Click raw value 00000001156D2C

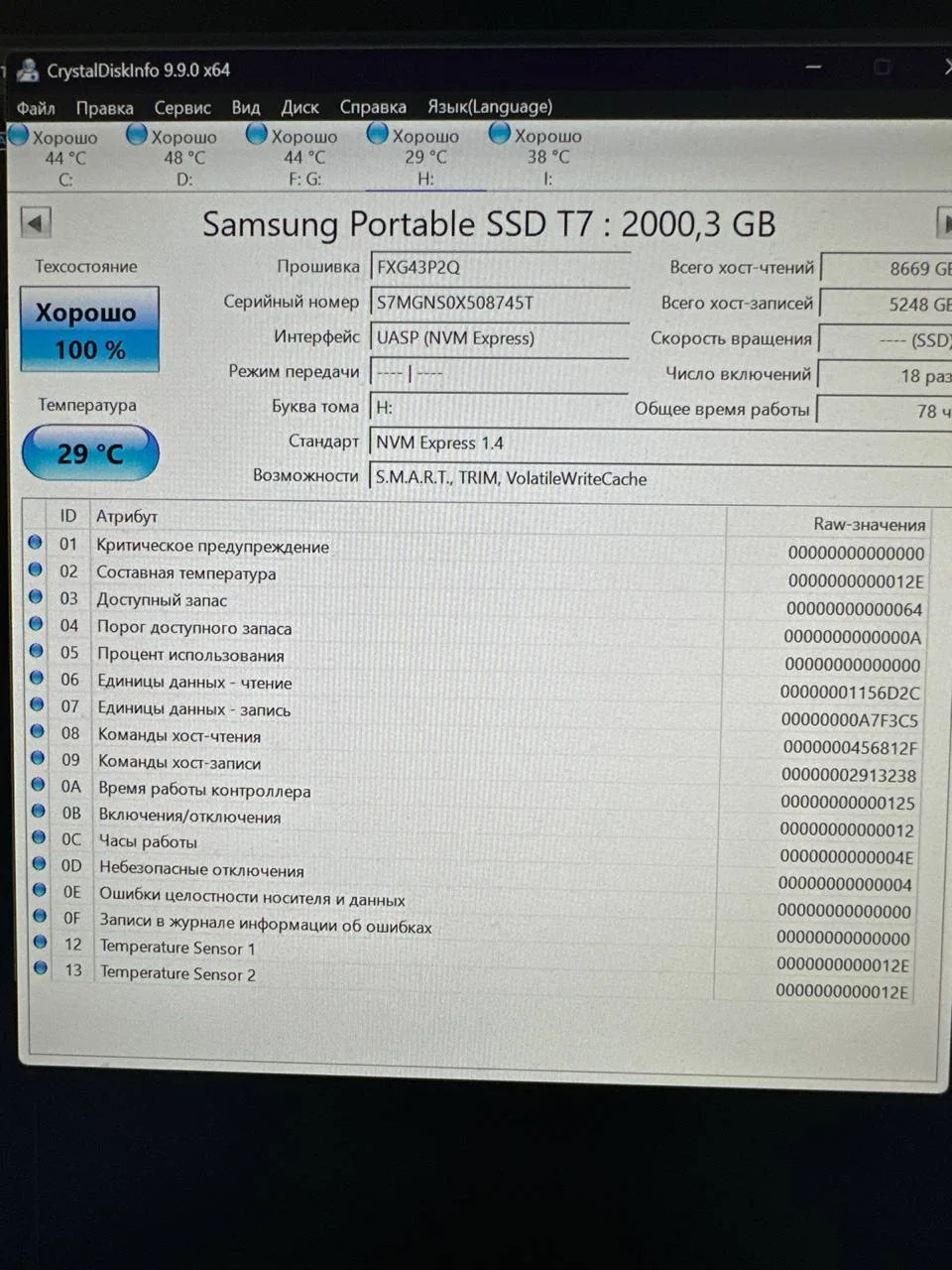851,693
